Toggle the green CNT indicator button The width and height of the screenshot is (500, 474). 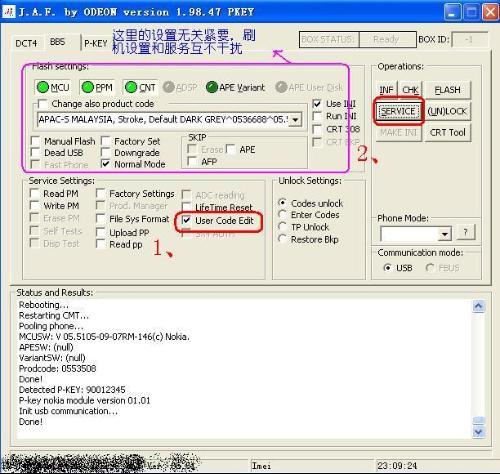pos(140,87)
